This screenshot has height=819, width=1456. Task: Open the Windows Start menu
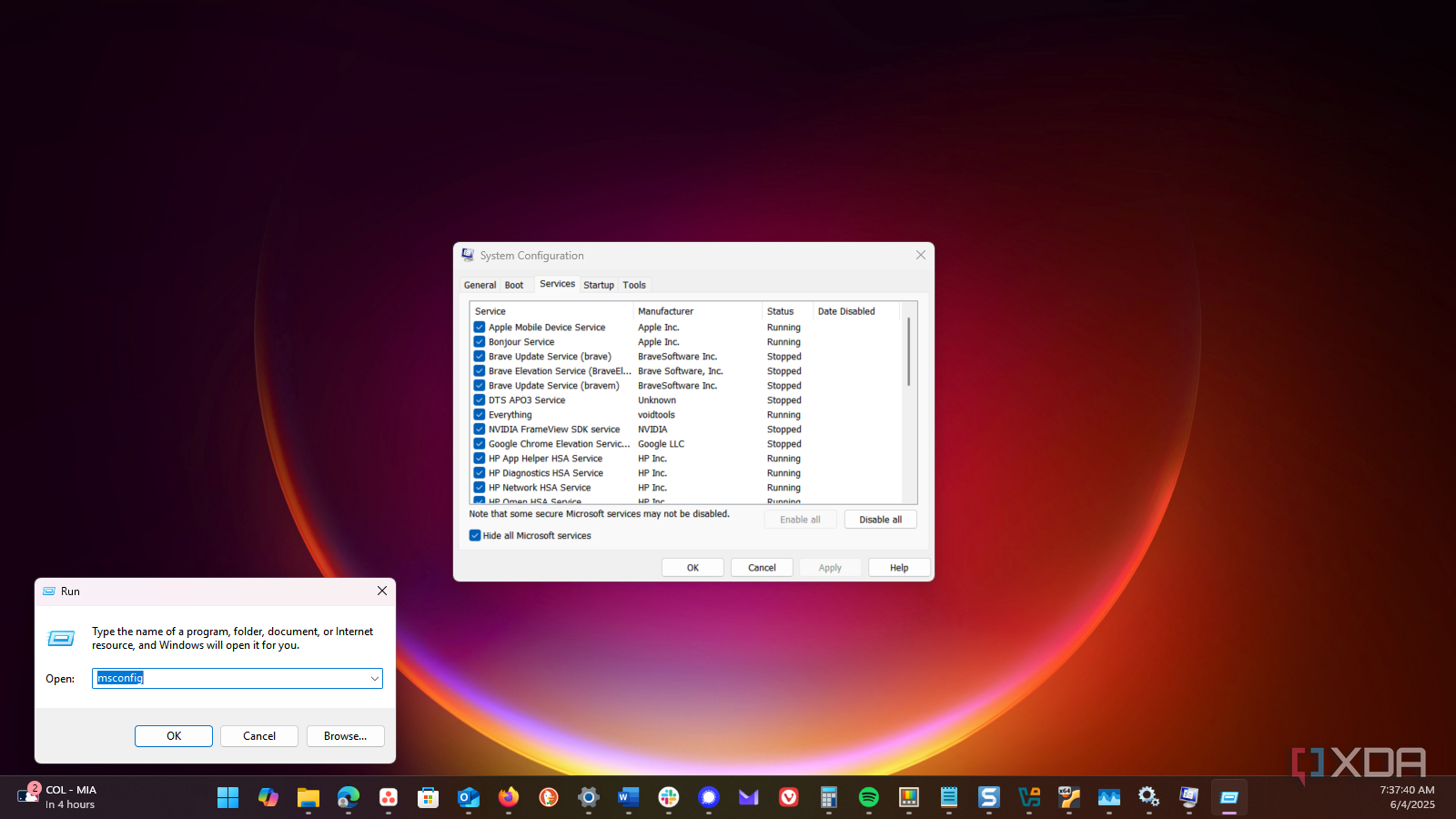tap(227, 798)
